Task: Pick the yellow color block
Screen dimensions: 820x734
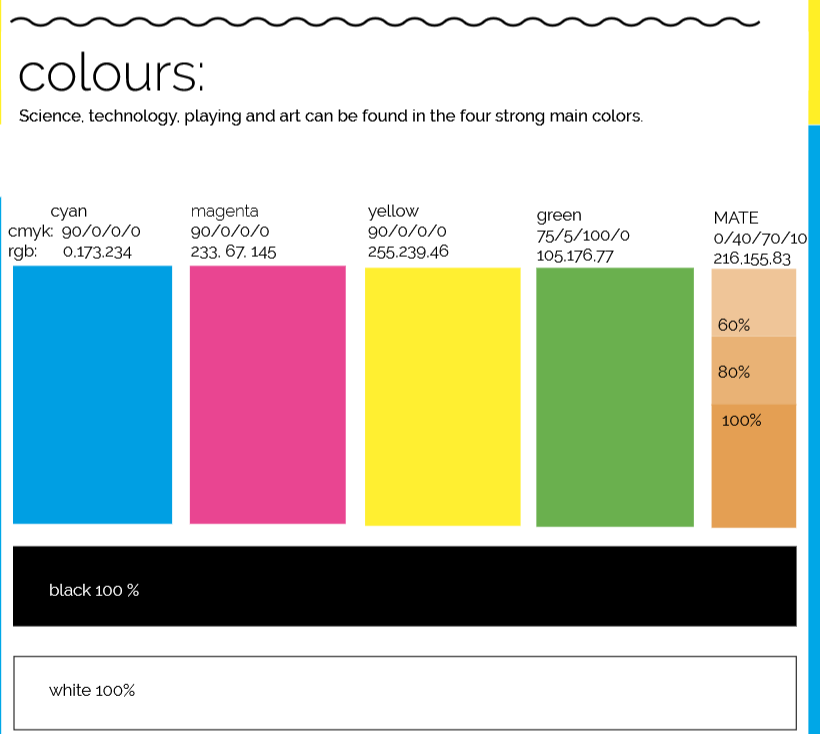Action: (x=442, y=396)
